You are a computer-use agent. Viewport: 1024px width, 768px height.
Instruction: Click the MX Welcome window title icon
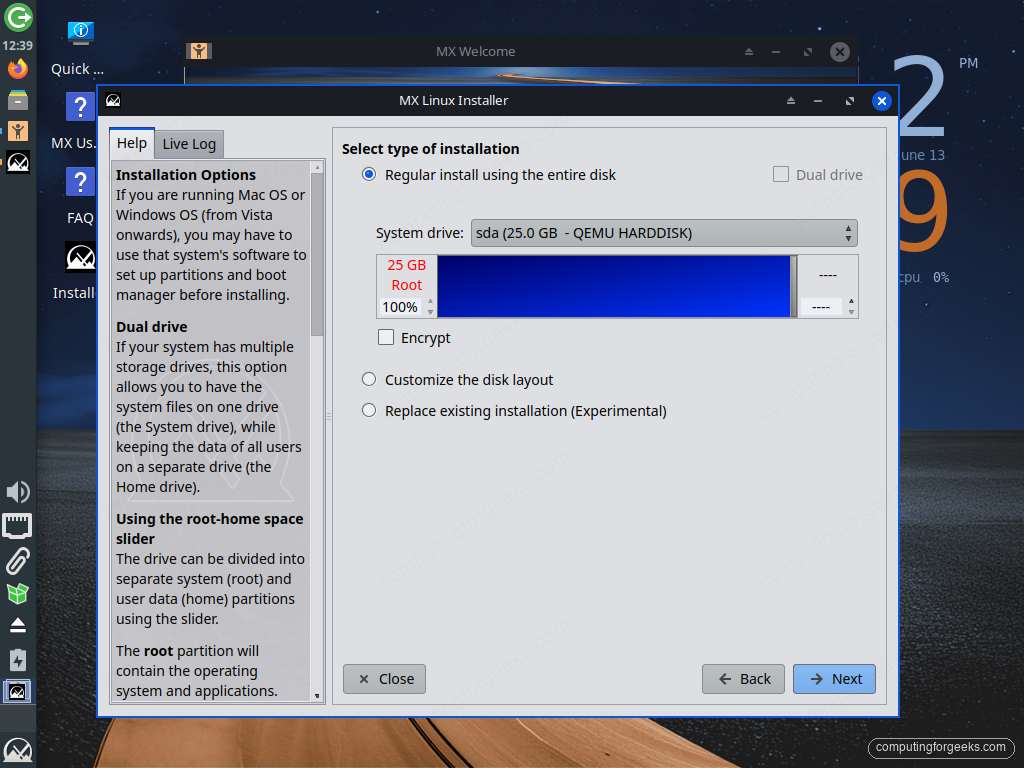pos(199,51)
